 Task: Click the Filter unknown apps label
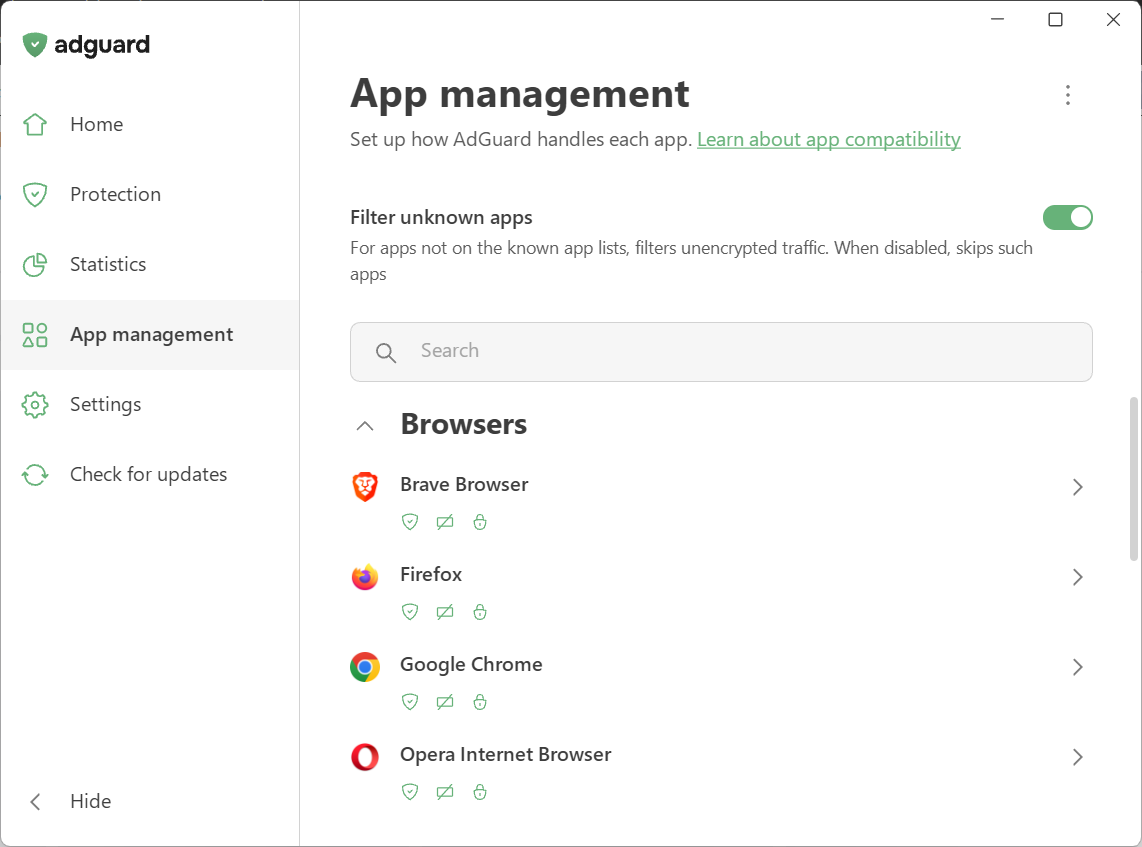[x=441, y=218]
